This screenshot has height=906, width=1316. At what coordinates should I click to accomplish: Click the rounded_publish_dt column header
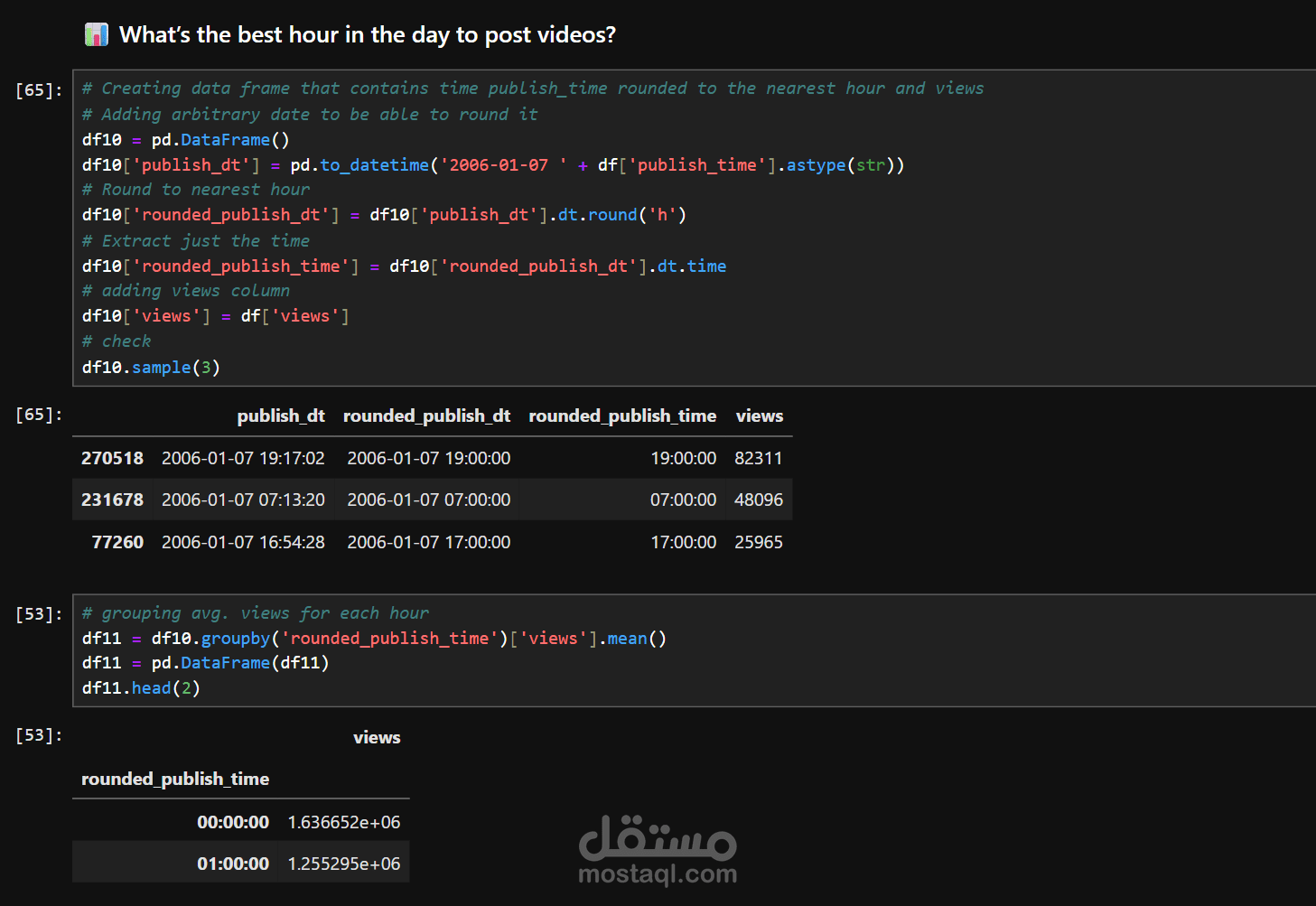click(426, 416)
